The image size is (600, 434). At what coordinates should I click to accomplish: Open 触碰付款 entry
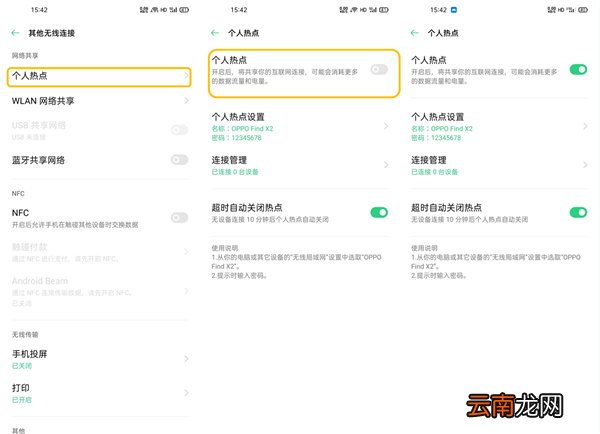99,252
